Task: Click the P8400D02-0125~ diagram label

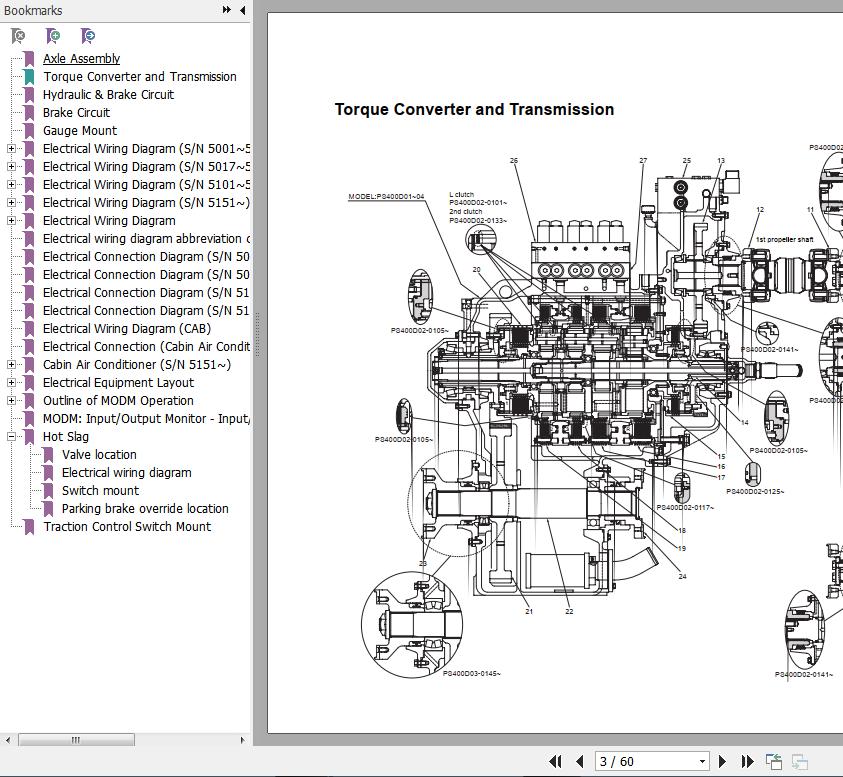Action: (755, 491)
